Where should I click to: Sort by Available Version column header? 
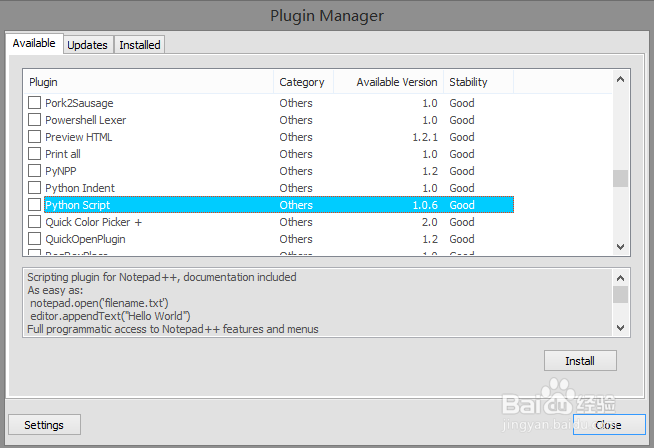tap(388, 82)
